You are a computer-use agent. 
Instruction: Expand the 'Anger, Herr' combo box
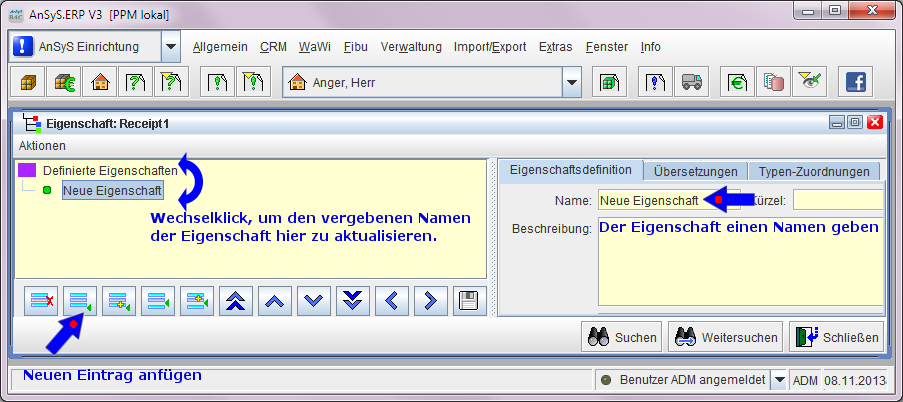[x=571, y=83]
